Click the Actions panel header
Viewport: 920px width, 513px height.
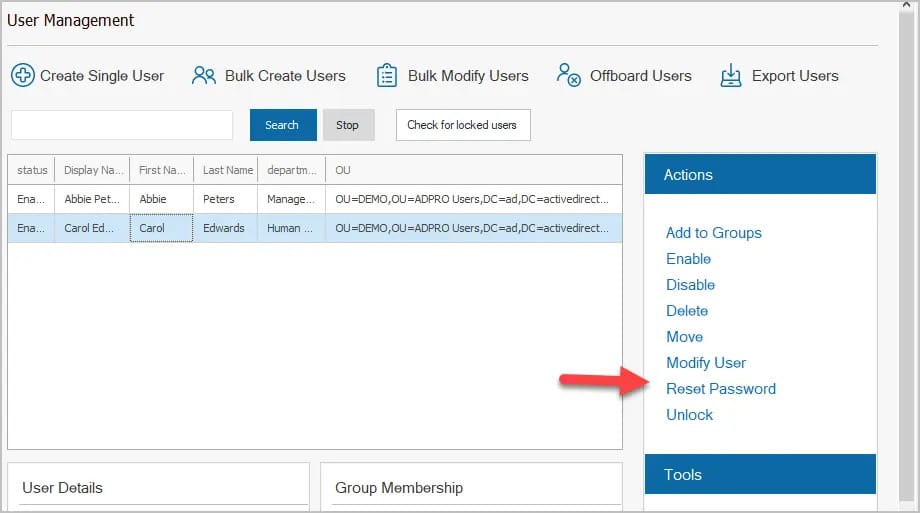click(760, 174)
